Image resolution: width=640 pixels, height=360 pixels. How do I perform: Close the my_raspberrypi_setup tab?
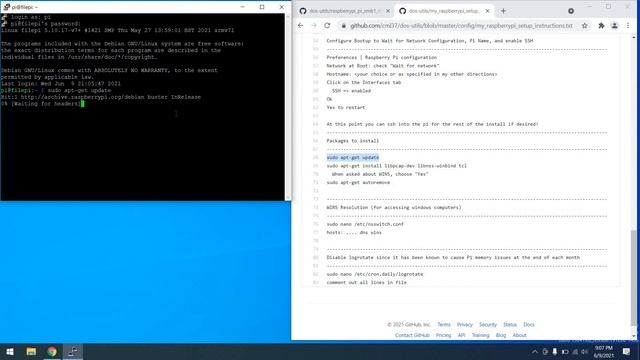pos(487,11)
